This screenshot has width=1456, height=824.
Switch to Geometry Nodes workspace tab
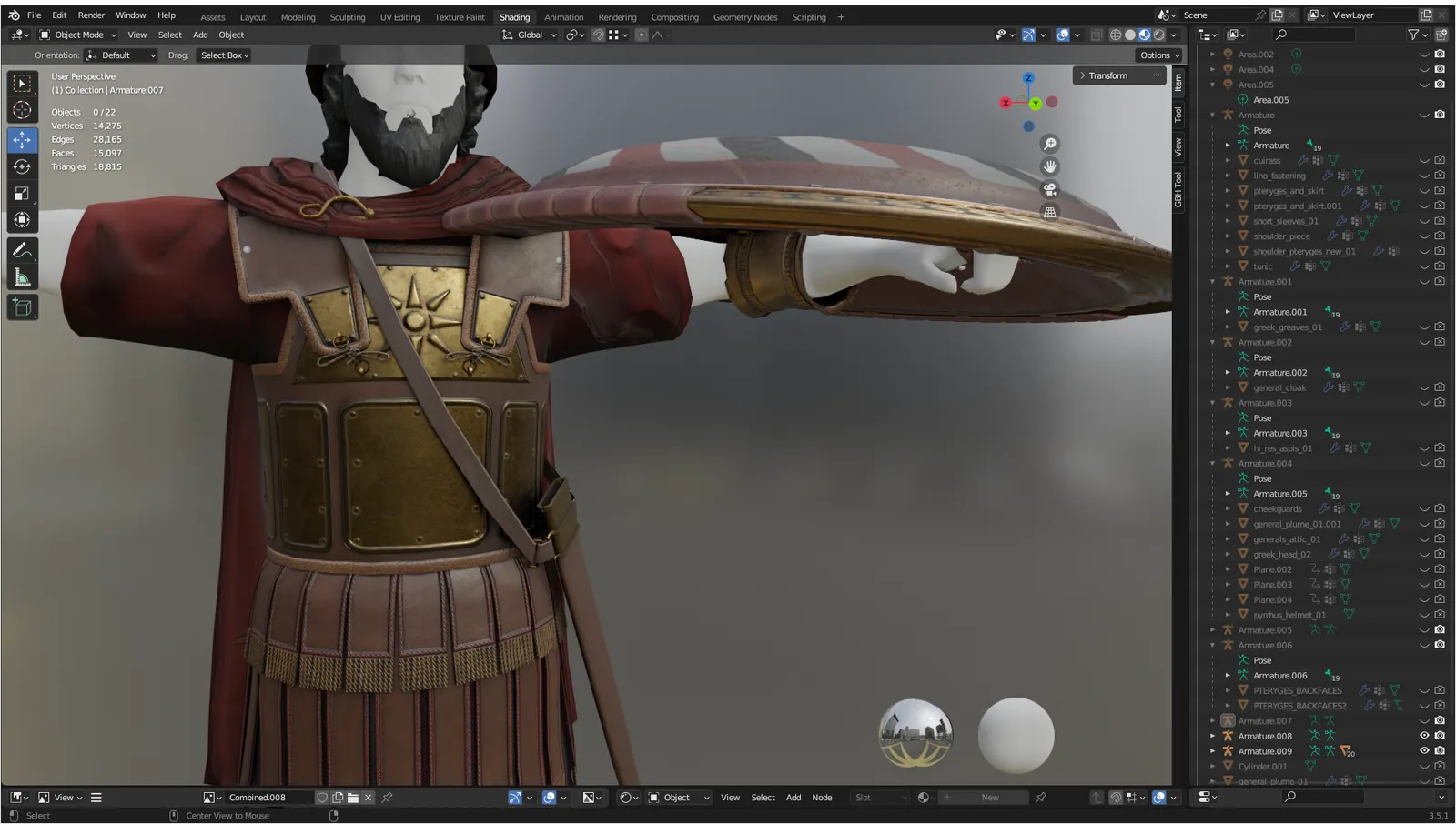745,17
